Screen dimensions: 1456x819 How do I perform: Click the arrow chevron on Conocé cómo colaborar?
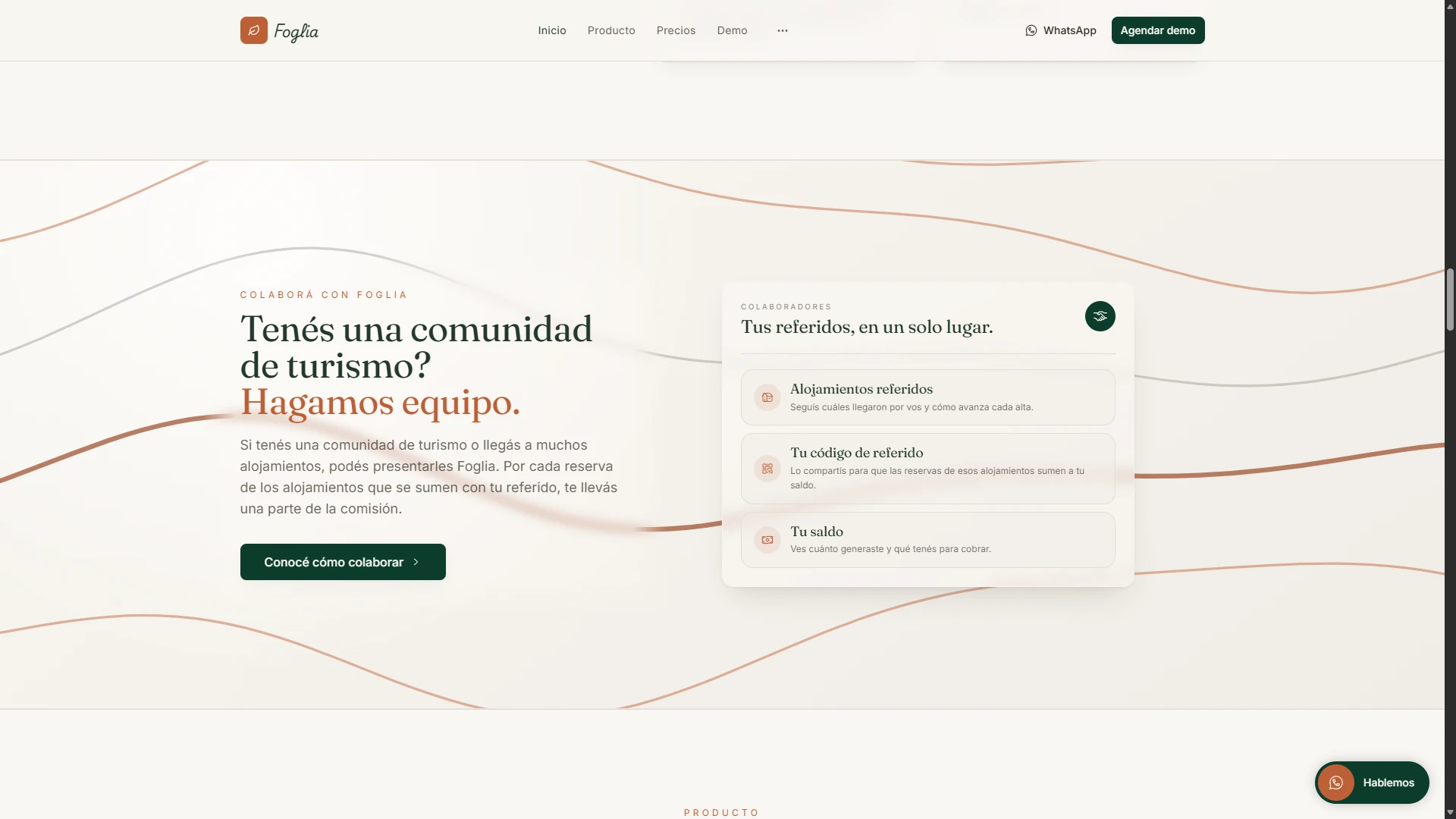[416, 562]
